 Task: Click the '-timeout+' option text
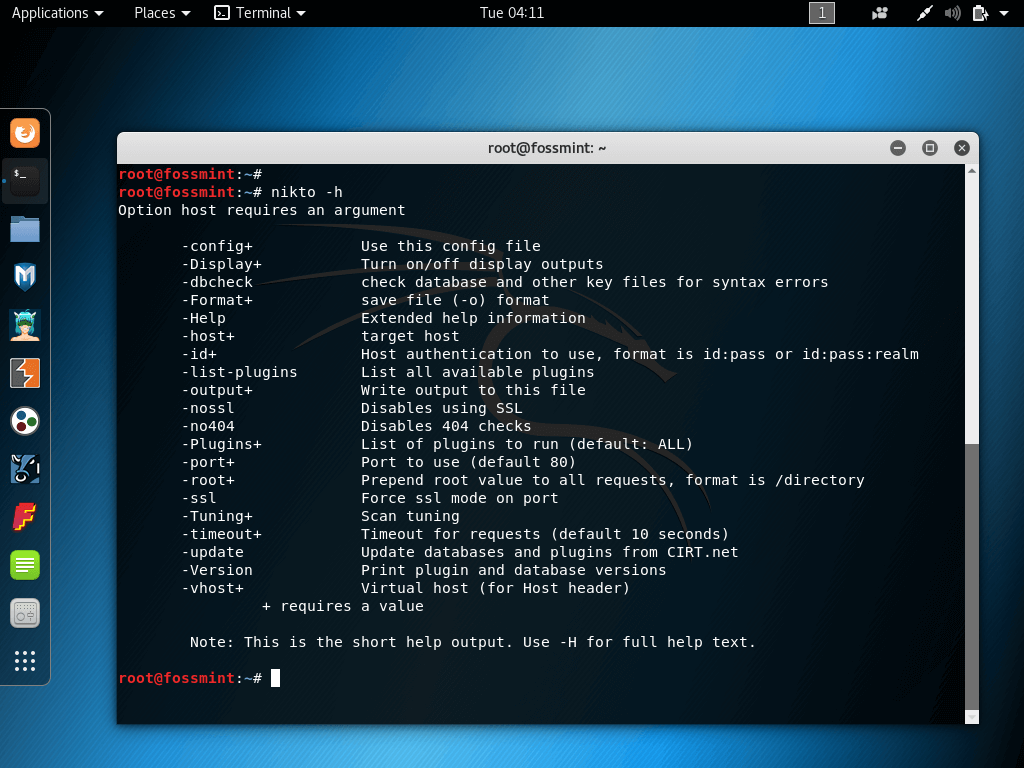221,534
